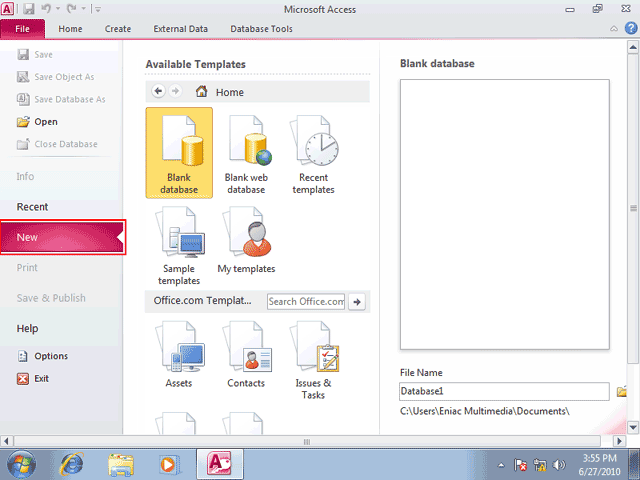Screen dimensions: 640x480
Task: Click Save in the File menu
Action: (35, 54)
